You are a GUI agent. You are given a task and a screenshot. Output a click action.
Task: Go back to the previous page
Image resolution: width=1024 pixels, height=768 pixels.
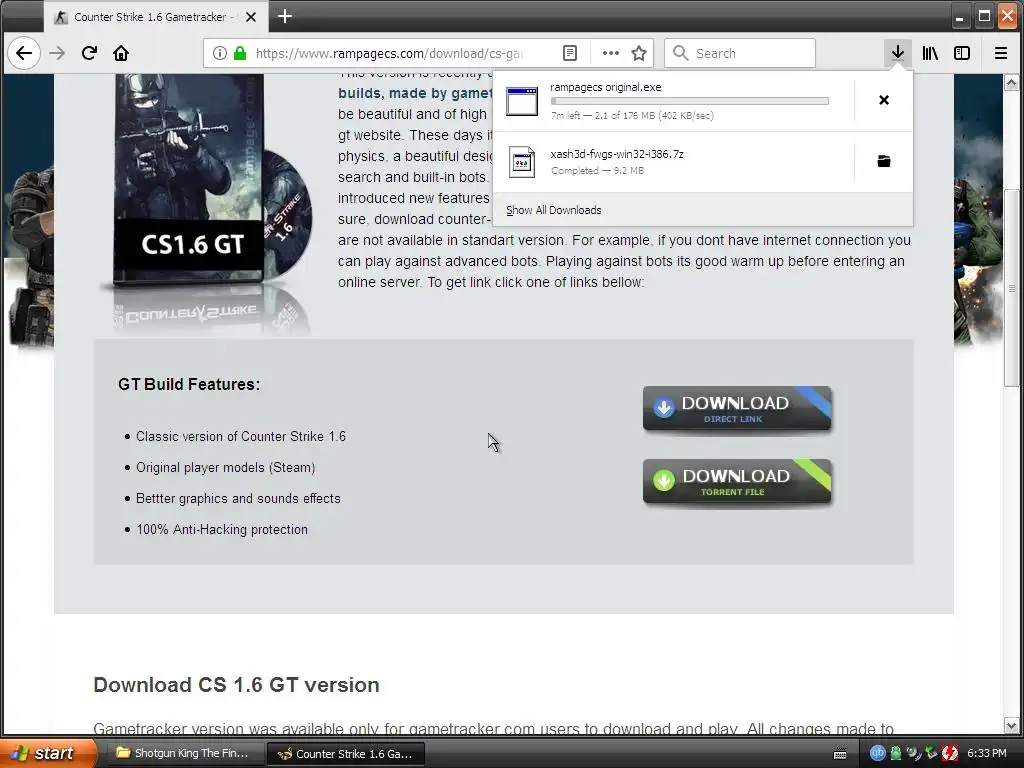24,53
